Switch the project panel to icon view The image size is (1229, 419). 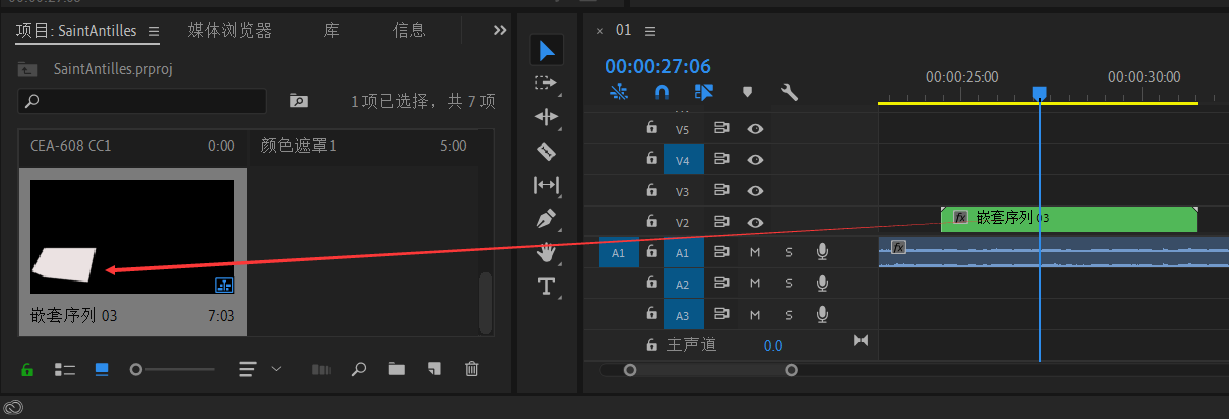click(102, 369)
